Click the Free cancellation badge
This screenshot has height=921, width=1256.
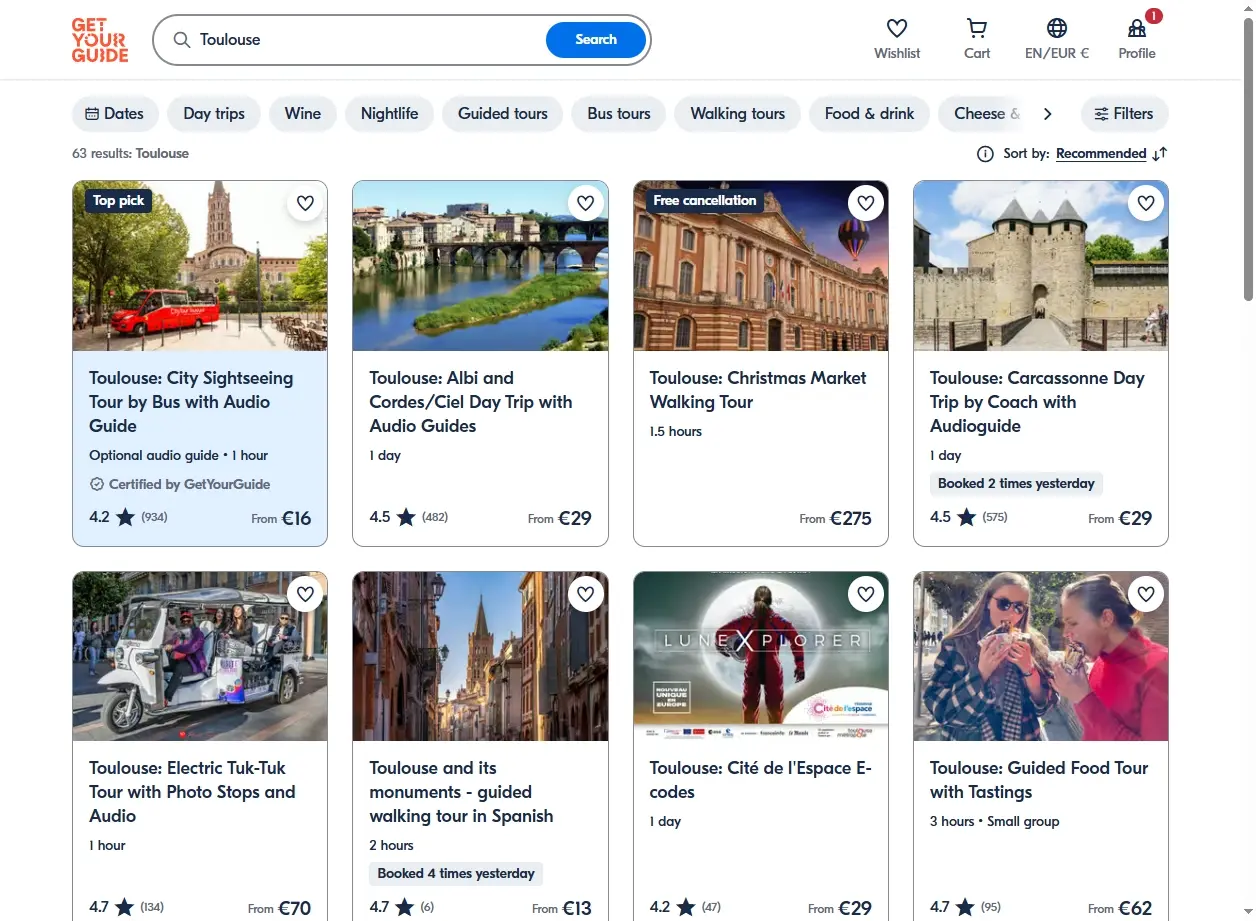coord(705,201)
